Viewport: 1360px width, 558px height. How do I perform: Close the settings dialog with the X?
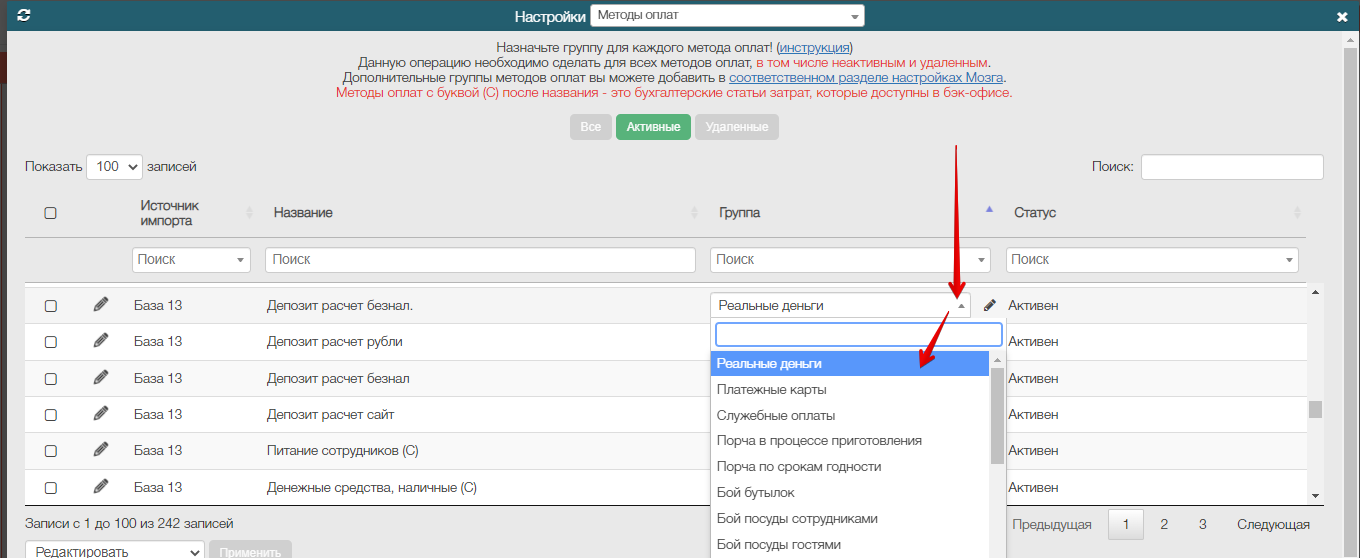[x=1342, y=17]
